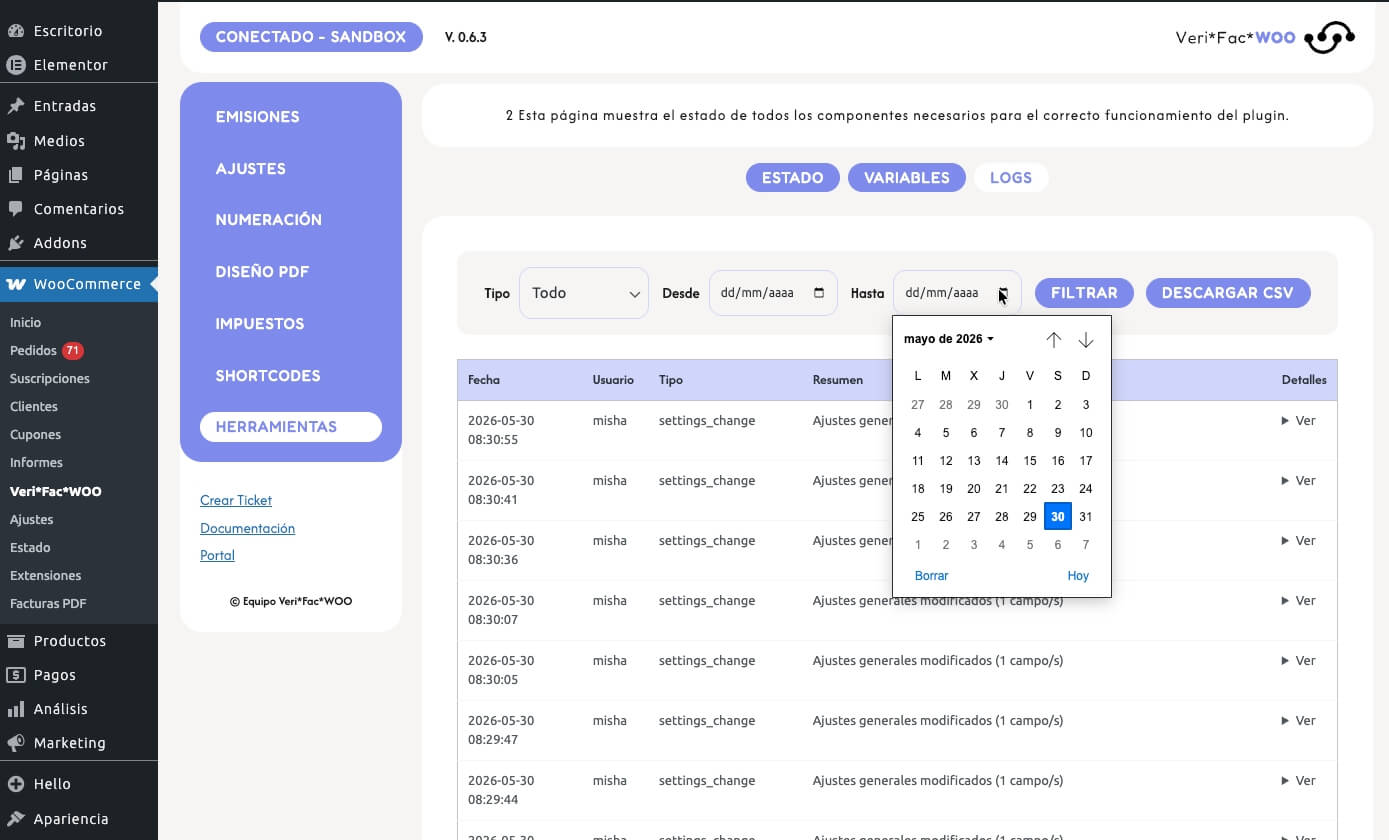Expand the mayo de 2026 month selector
The height and width of the screenshot is (840, 1389).
[x=949, y=339]
